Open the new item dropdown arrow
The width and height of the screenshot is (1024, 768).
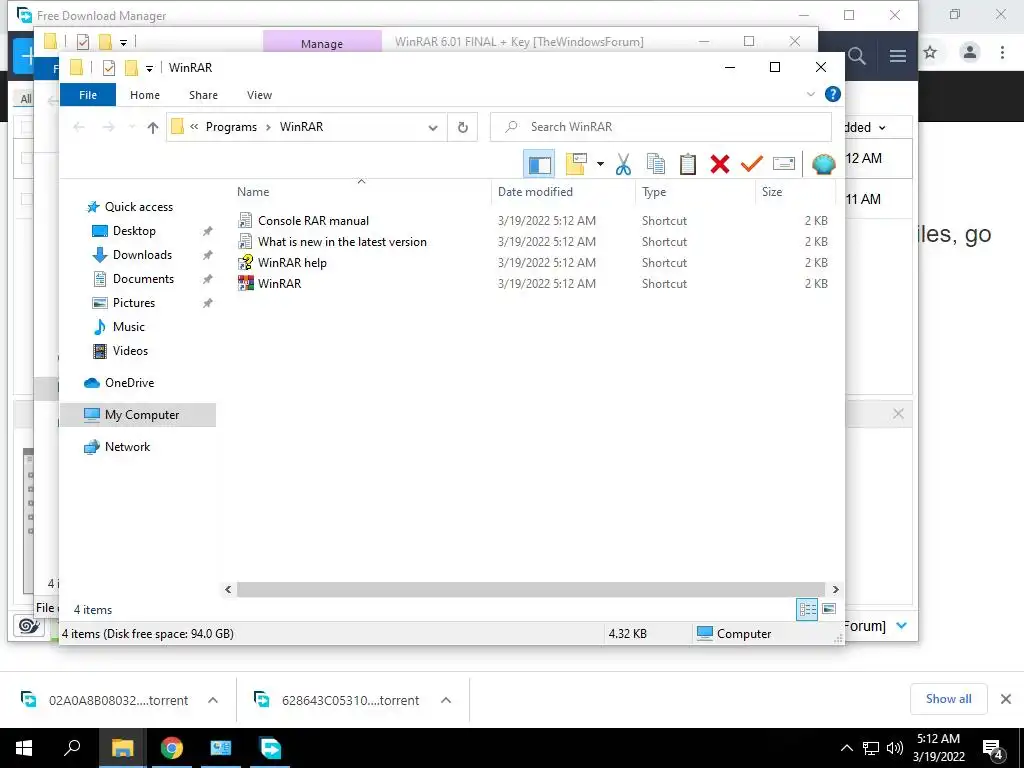tap(600, 164)
